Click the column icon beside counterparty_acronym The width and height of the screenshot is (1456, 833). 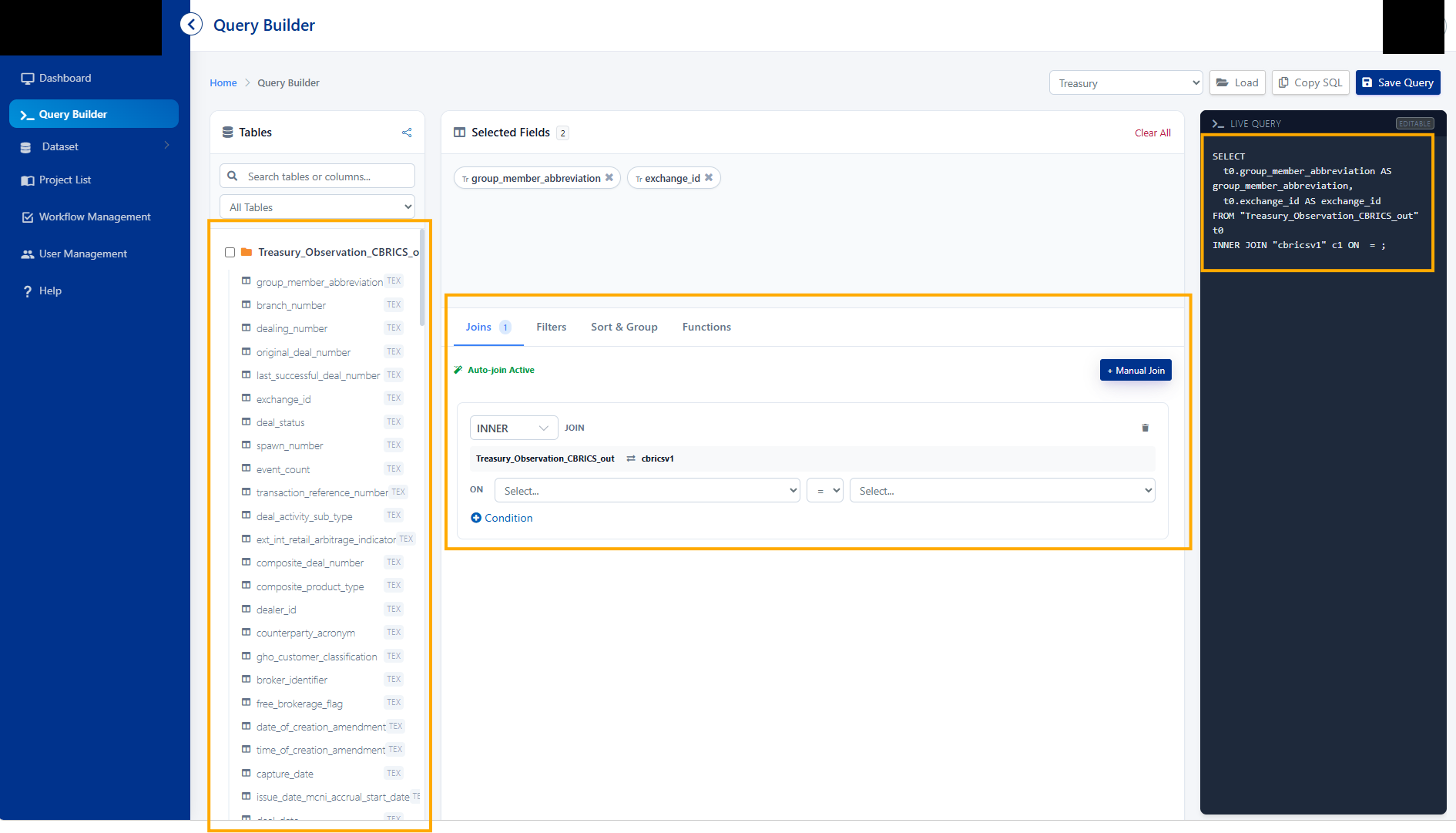247,632
